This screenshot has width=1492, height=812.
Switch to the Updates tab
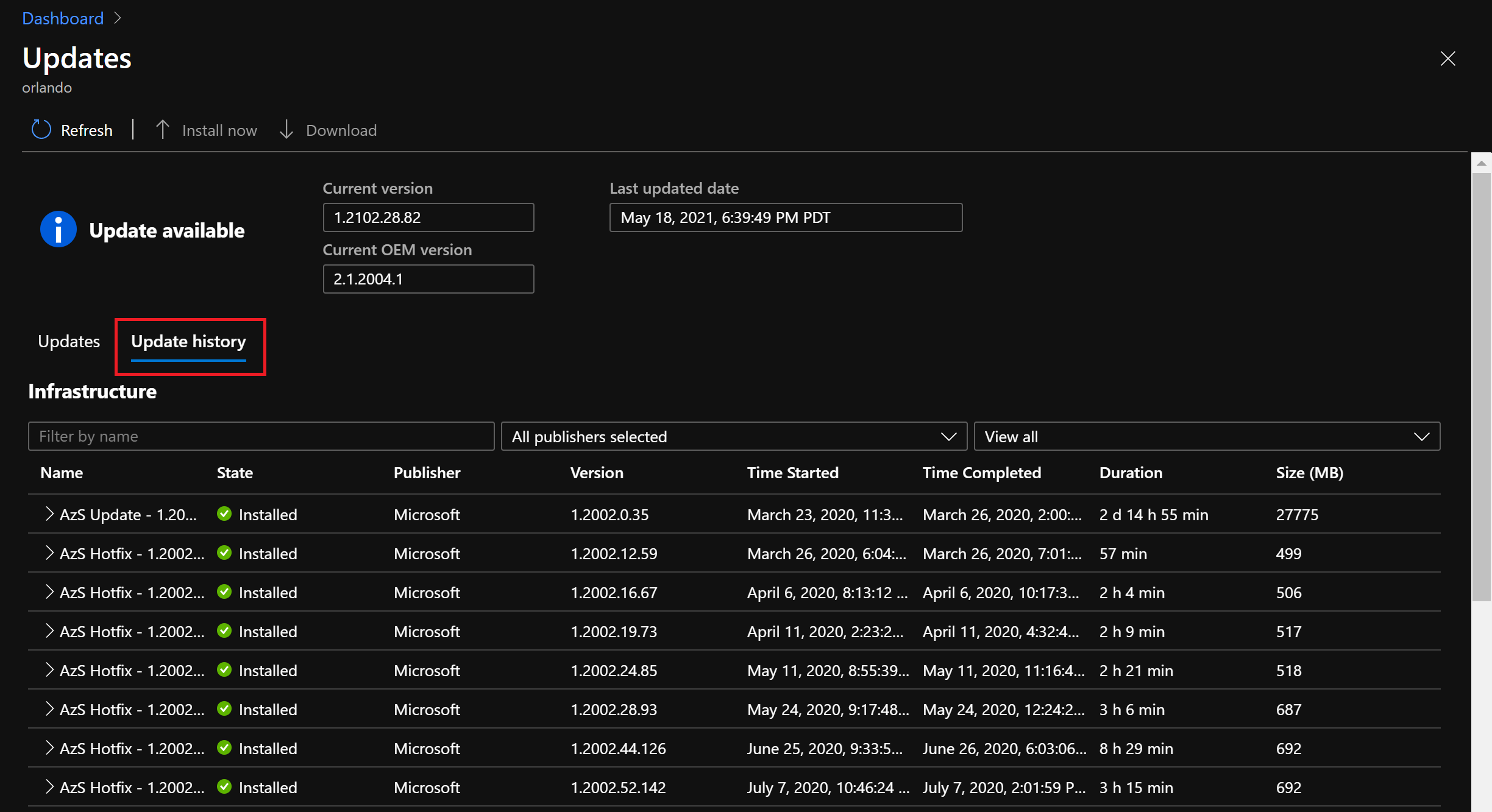pos(69,341)
